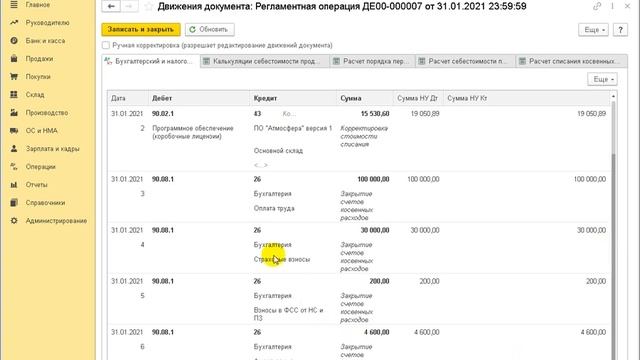This screenshot has width=640, height=360.
Task: Open the Руководителю chart icon
Action: [14, 22]
